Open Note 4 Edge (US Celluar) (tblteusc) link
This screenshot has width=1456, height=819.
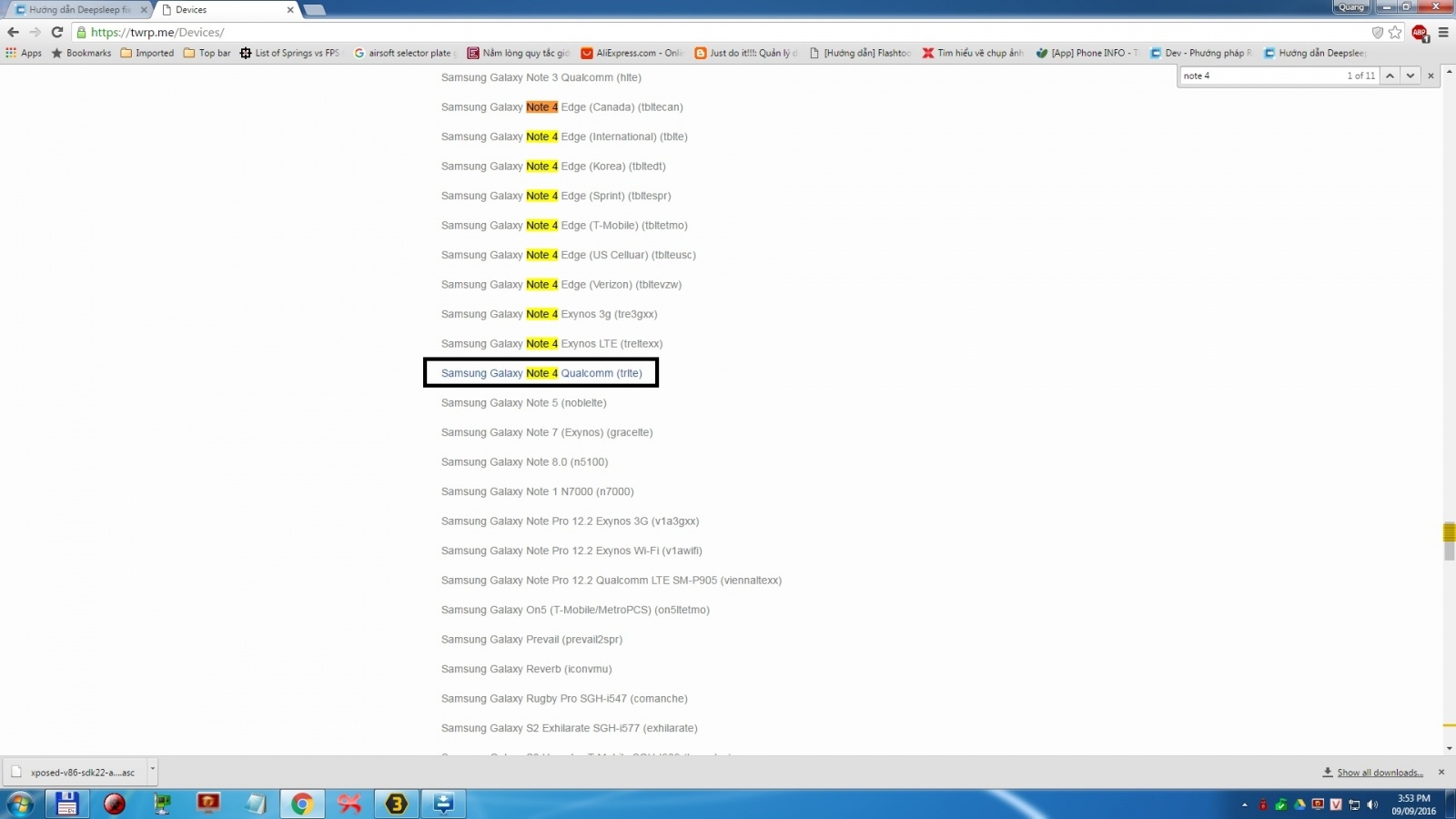[569, 255]
